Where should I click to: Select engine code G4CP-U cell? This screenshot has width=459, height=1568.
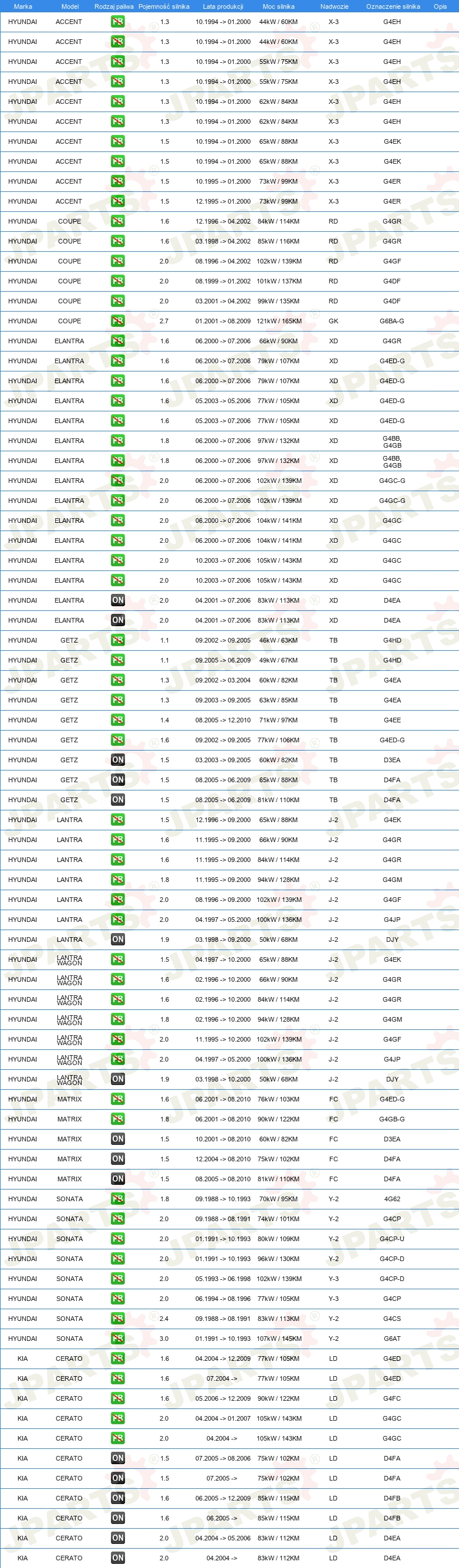(392, 1239)
